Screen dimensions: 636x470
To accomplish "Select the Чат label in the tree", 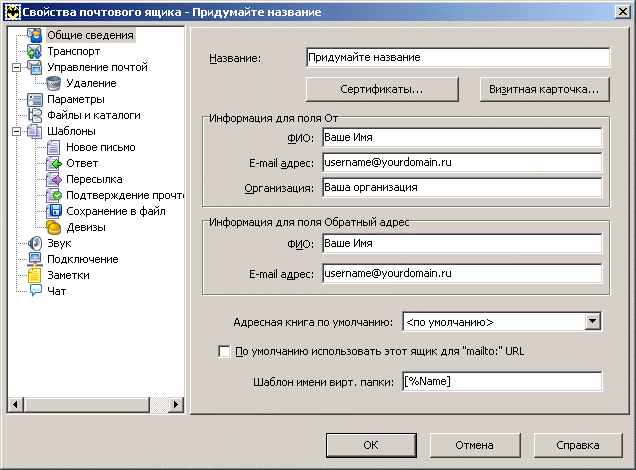I will 56,291.
